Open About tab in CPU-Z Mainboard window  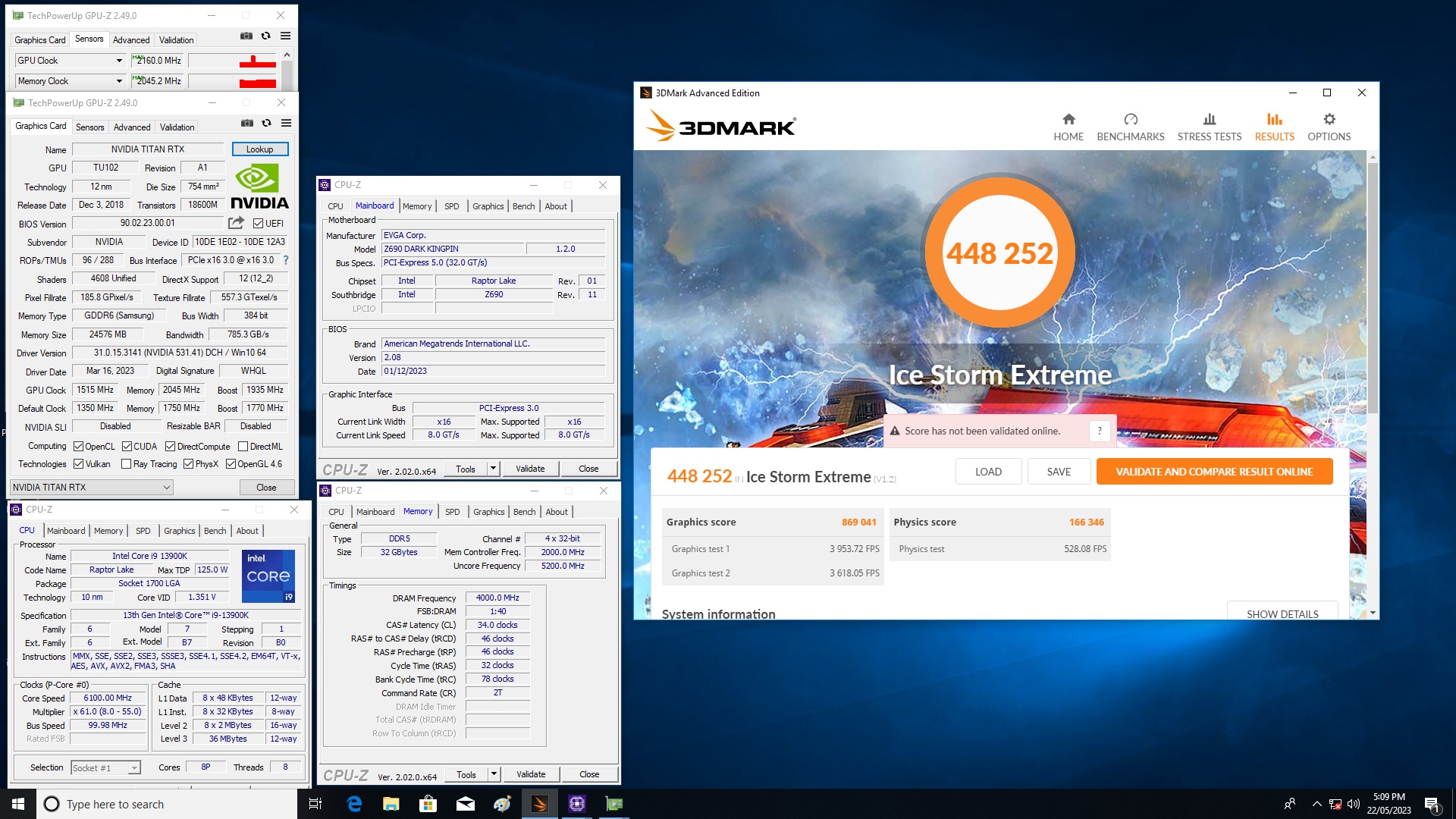click(556, 206)
